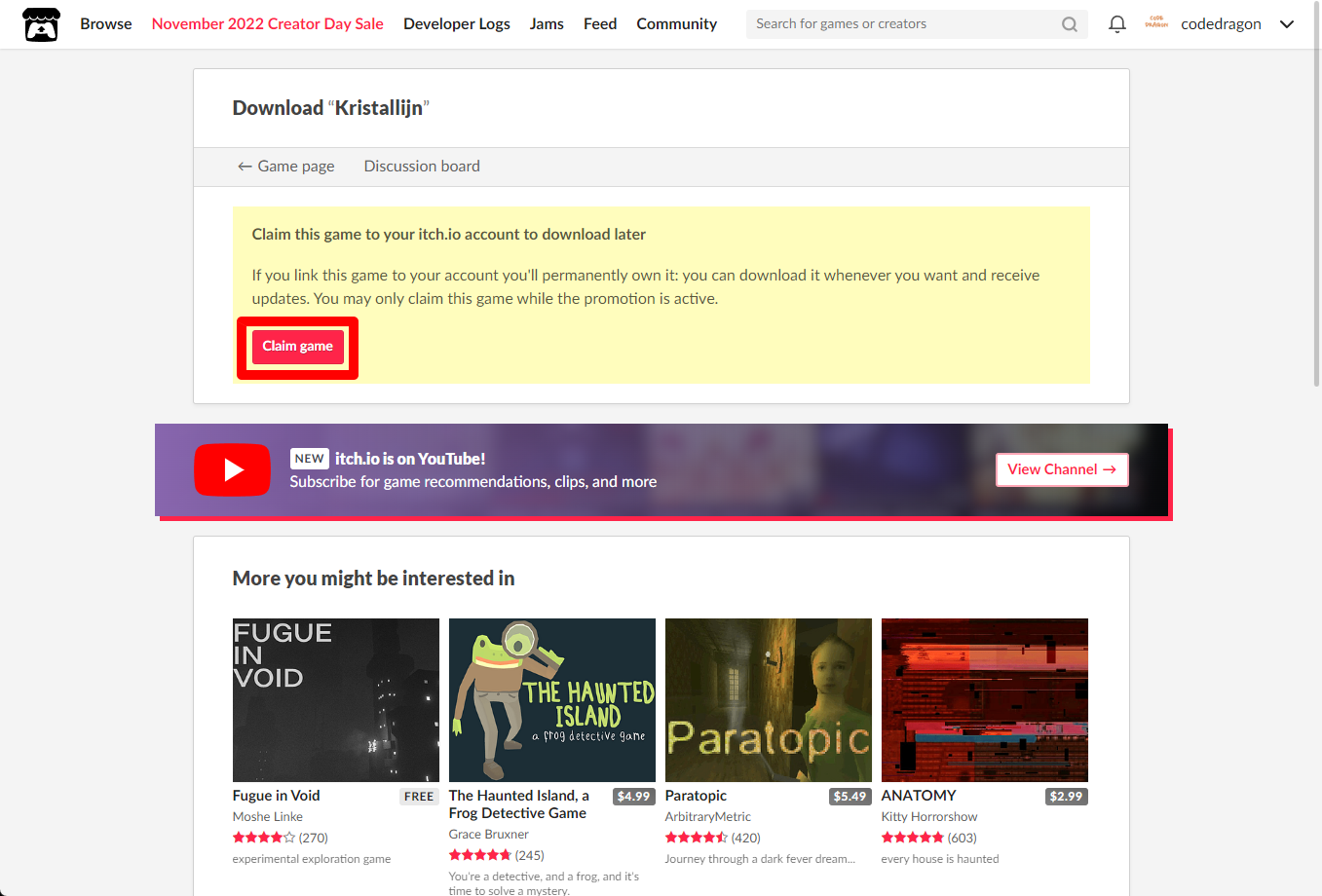This screenshot has height=896, width=1322.
Task: Click 'itch.io is on YouTube!' heading
Action: [x=410, y=459]
